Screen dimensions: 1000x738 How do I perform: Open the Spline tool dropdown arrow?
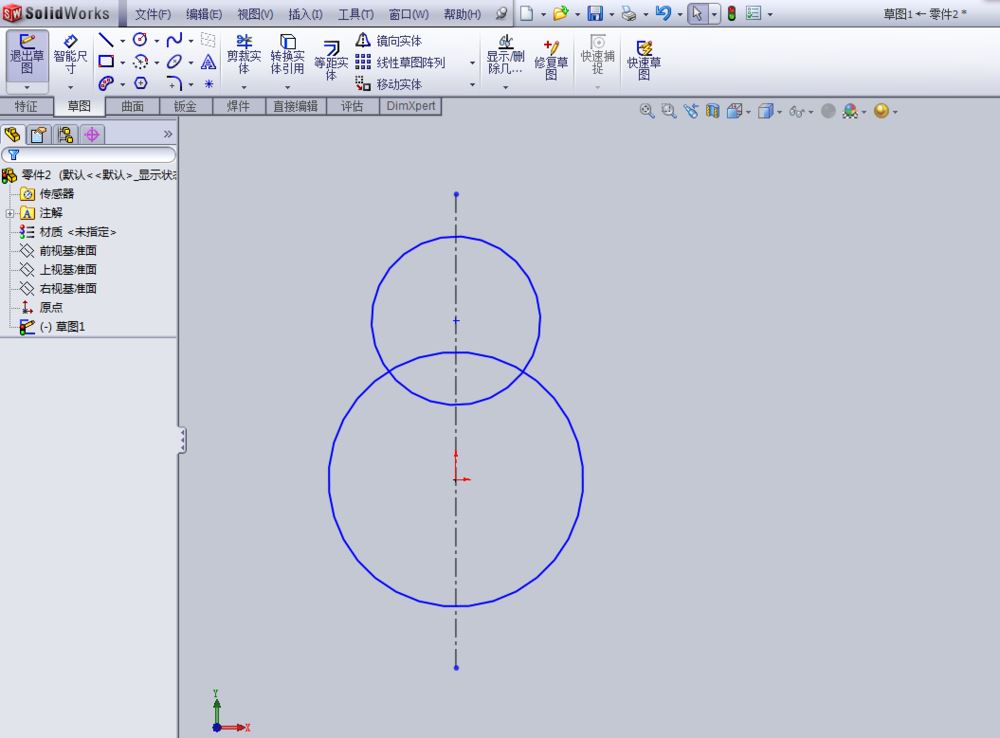(191, 41)
